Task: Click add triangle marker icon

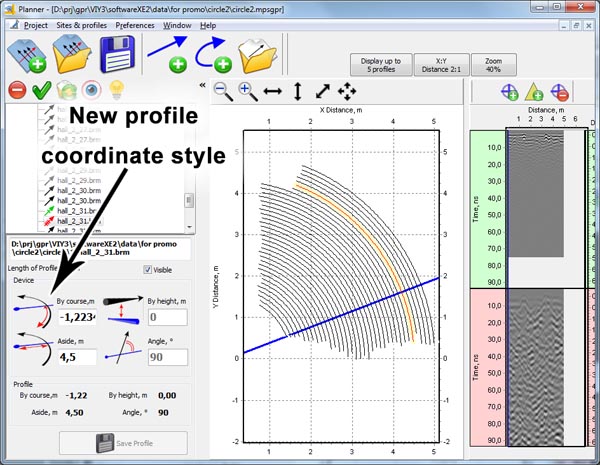Action: 534,92
